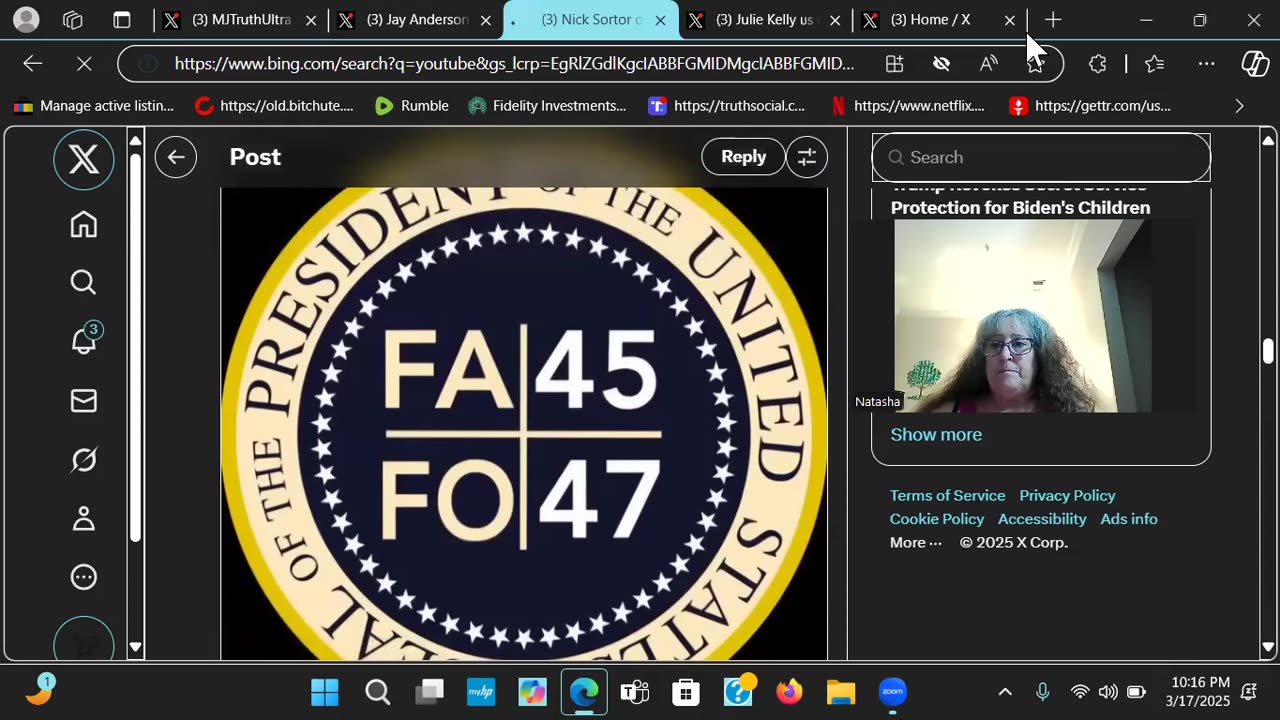This screenshot has height=720, width=1280.
Task: Open Windows taskbar search
Action: coord(377,692)
